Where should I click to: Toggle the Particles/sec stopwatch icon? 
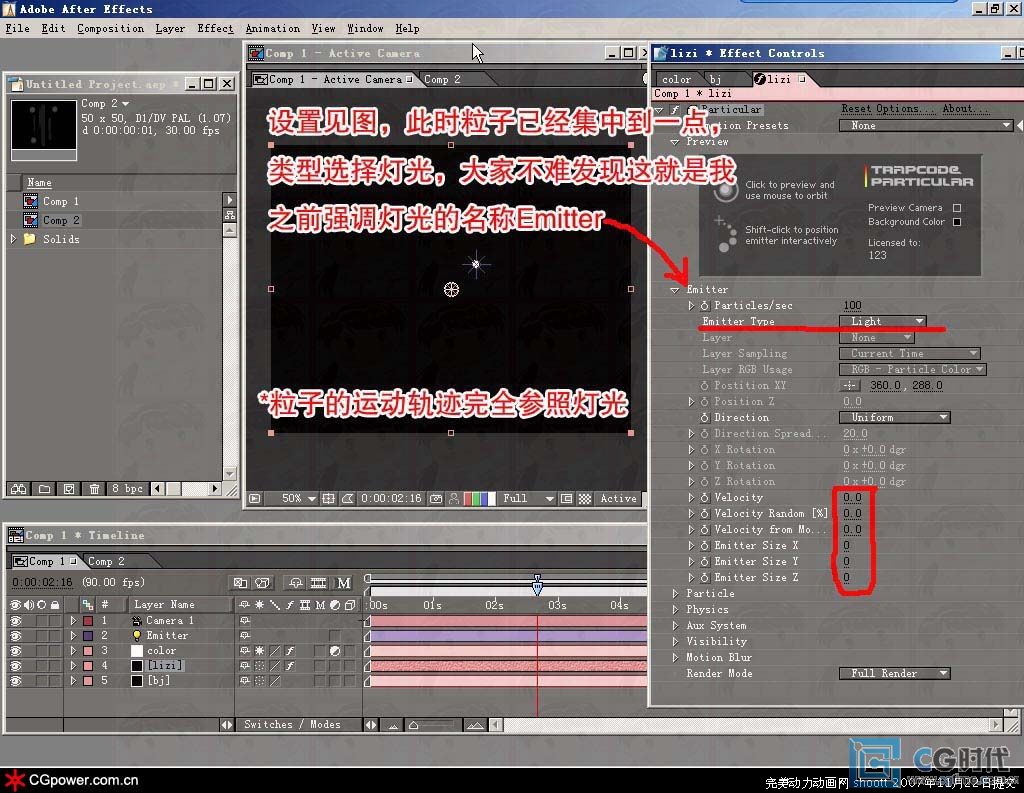pyautogui.click(x=705, y=306)
